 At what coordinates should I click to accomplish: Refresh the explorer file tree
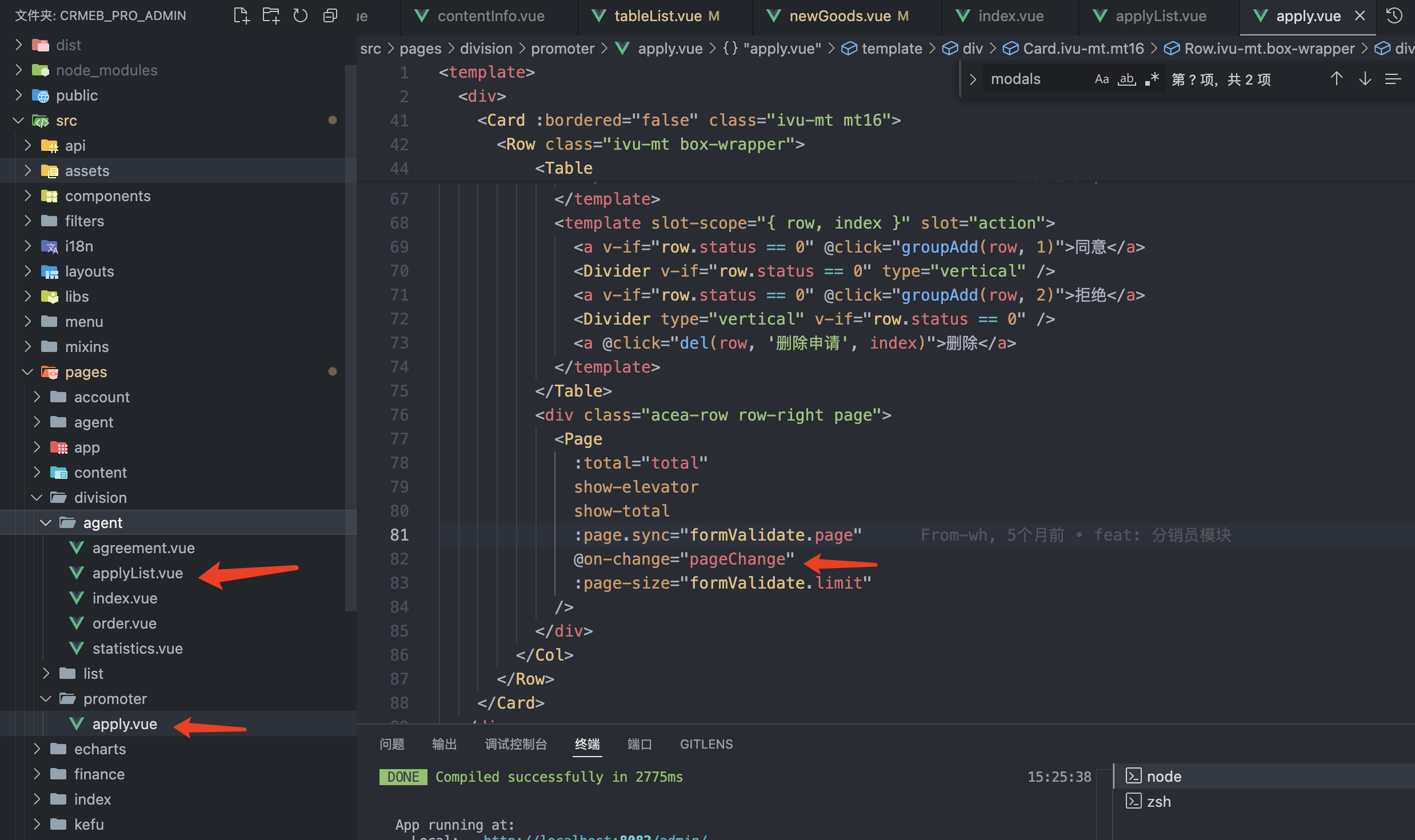coord(300,15)
